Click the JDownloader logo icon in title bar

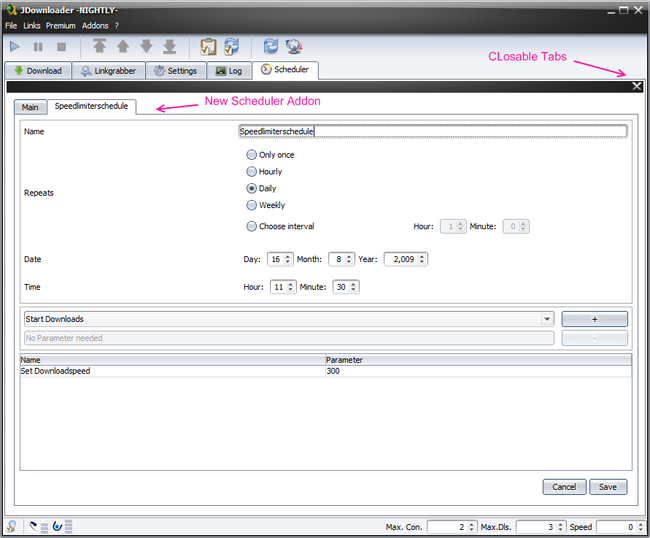(x=12, y=10)
